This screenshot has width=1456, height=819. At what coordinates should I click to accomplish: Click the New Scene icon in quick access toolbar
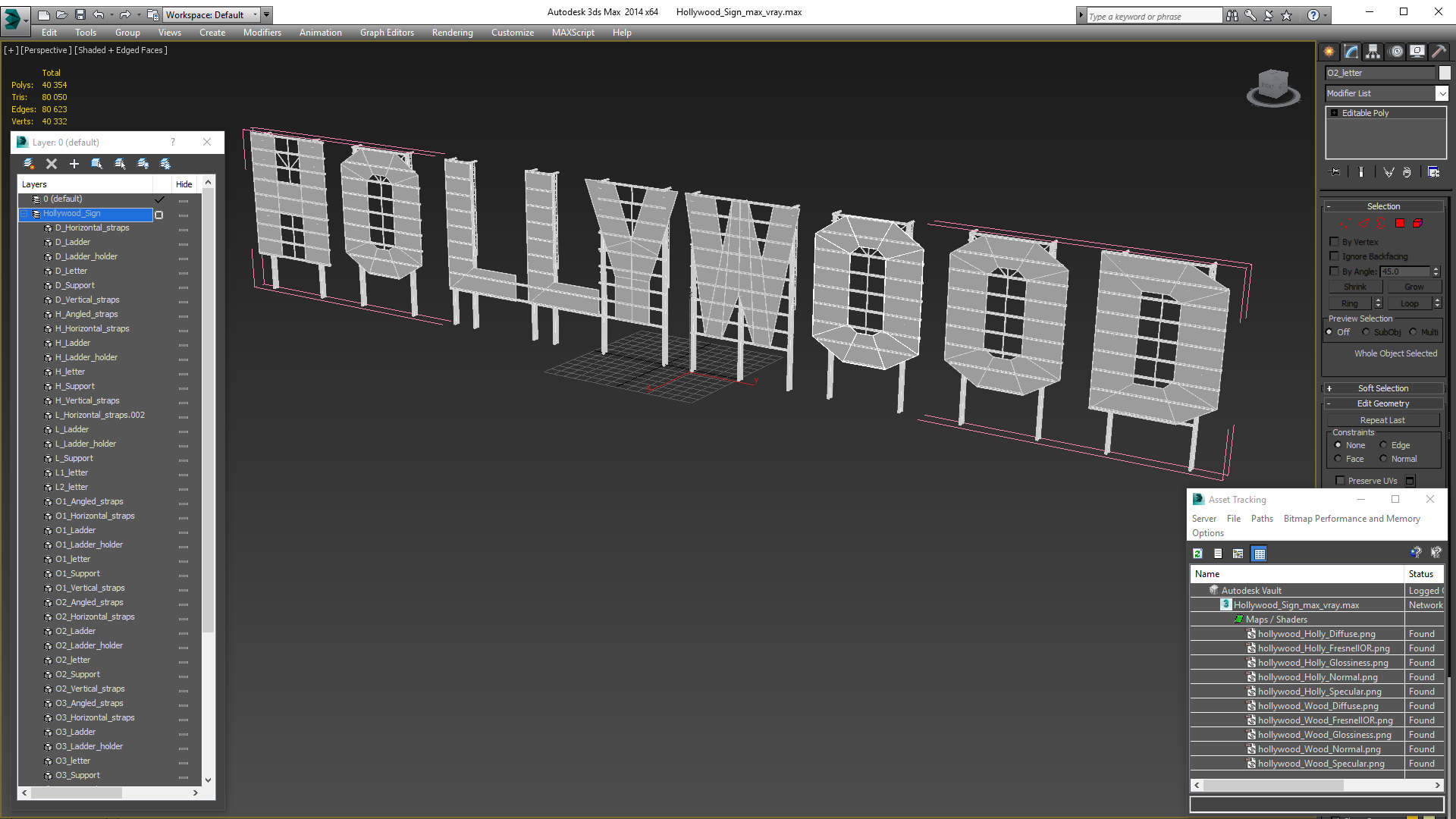click(x=43, y=14)
